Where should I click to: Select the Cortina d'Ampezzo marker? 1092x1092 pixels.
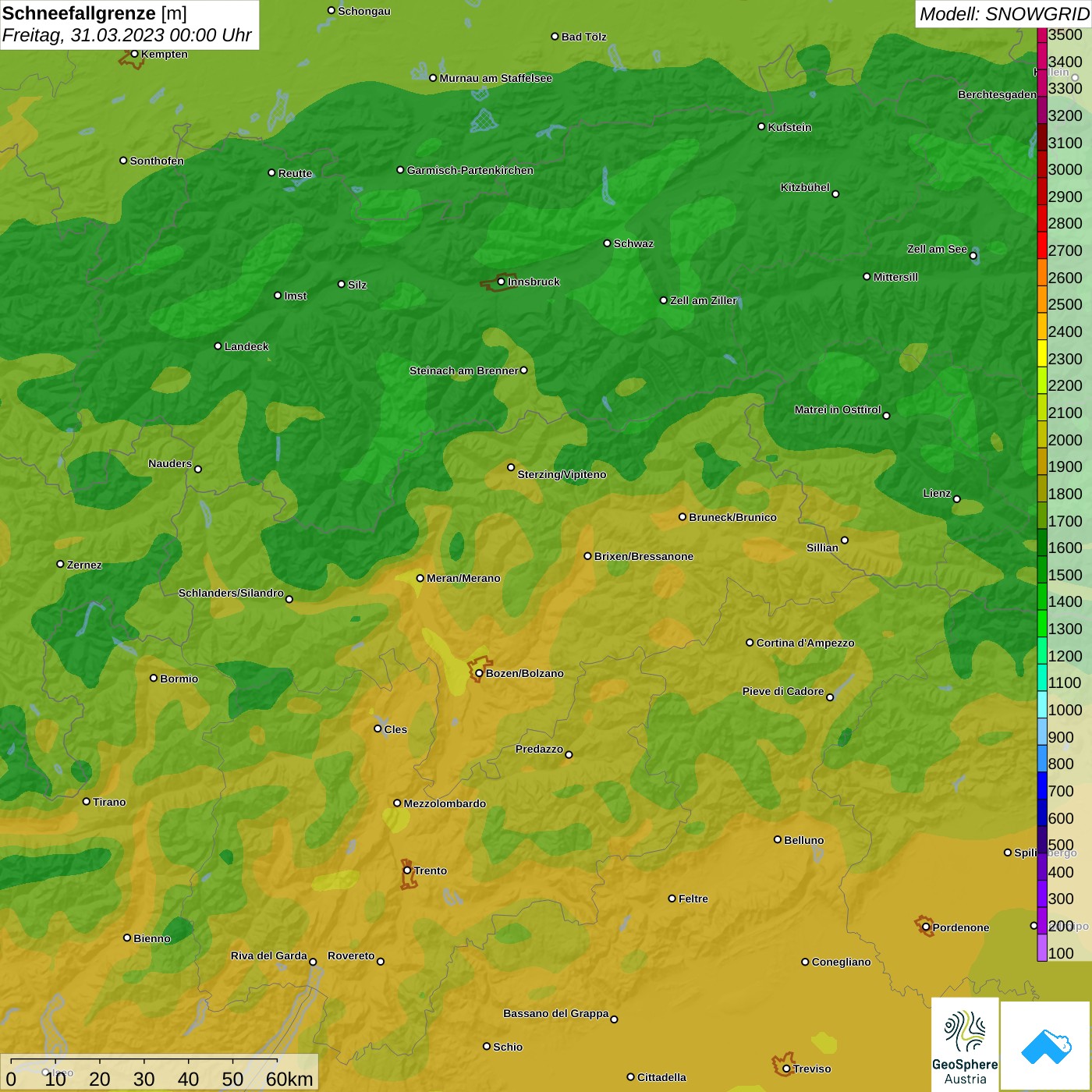750,643
